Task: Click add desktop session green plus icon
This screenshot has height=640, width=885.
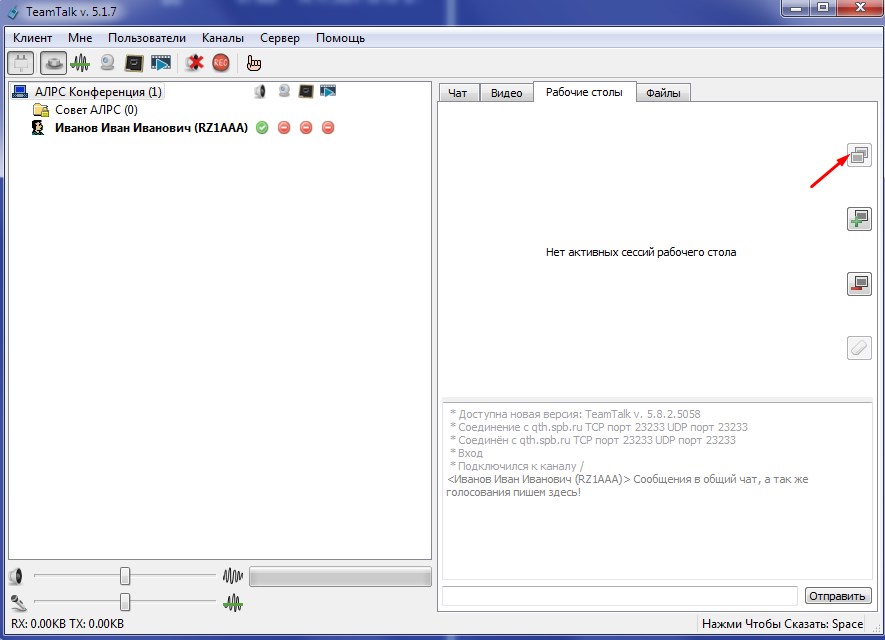Action: (859, 219)
